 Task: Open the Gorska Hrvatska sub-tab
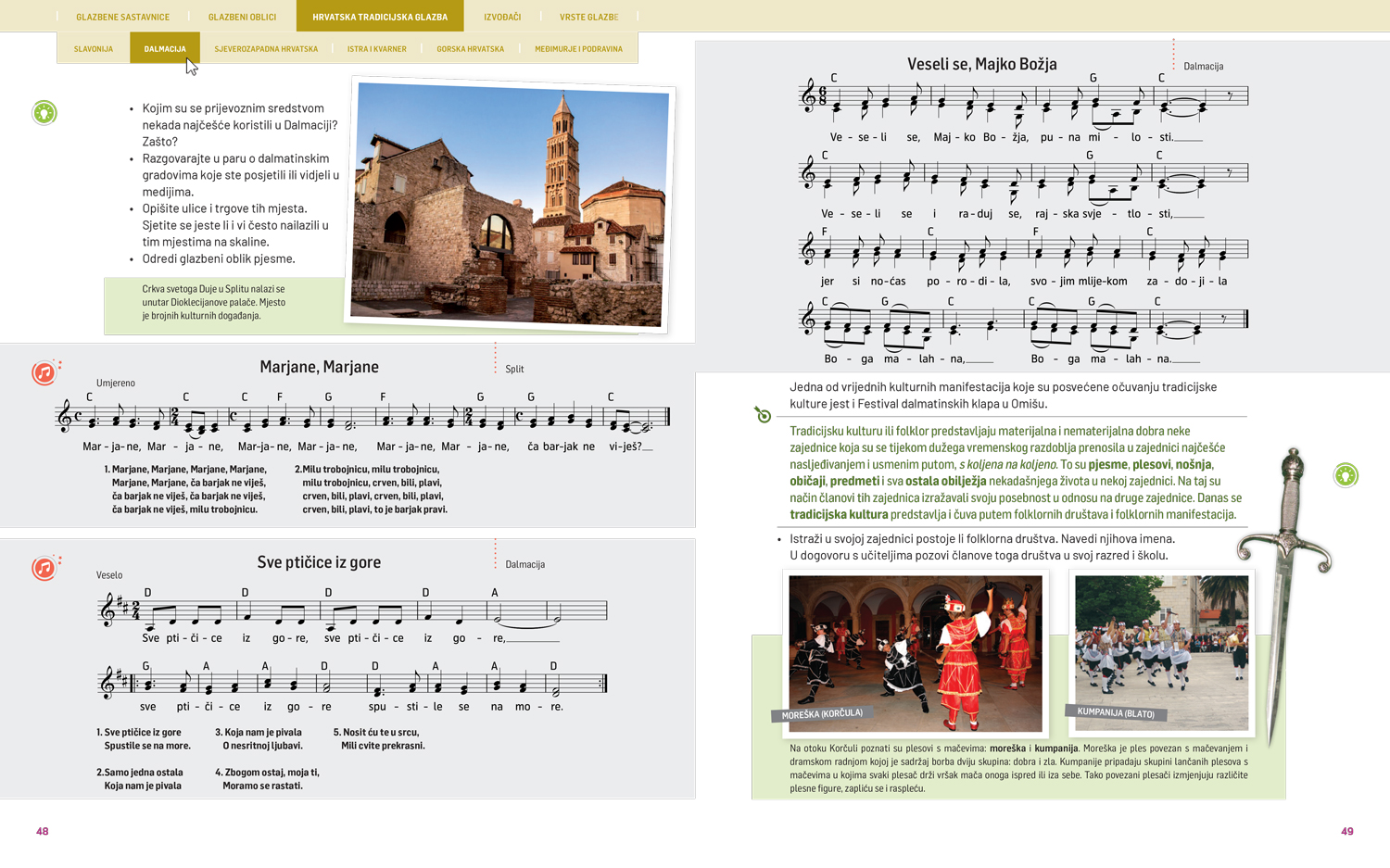tap(470, 49)
